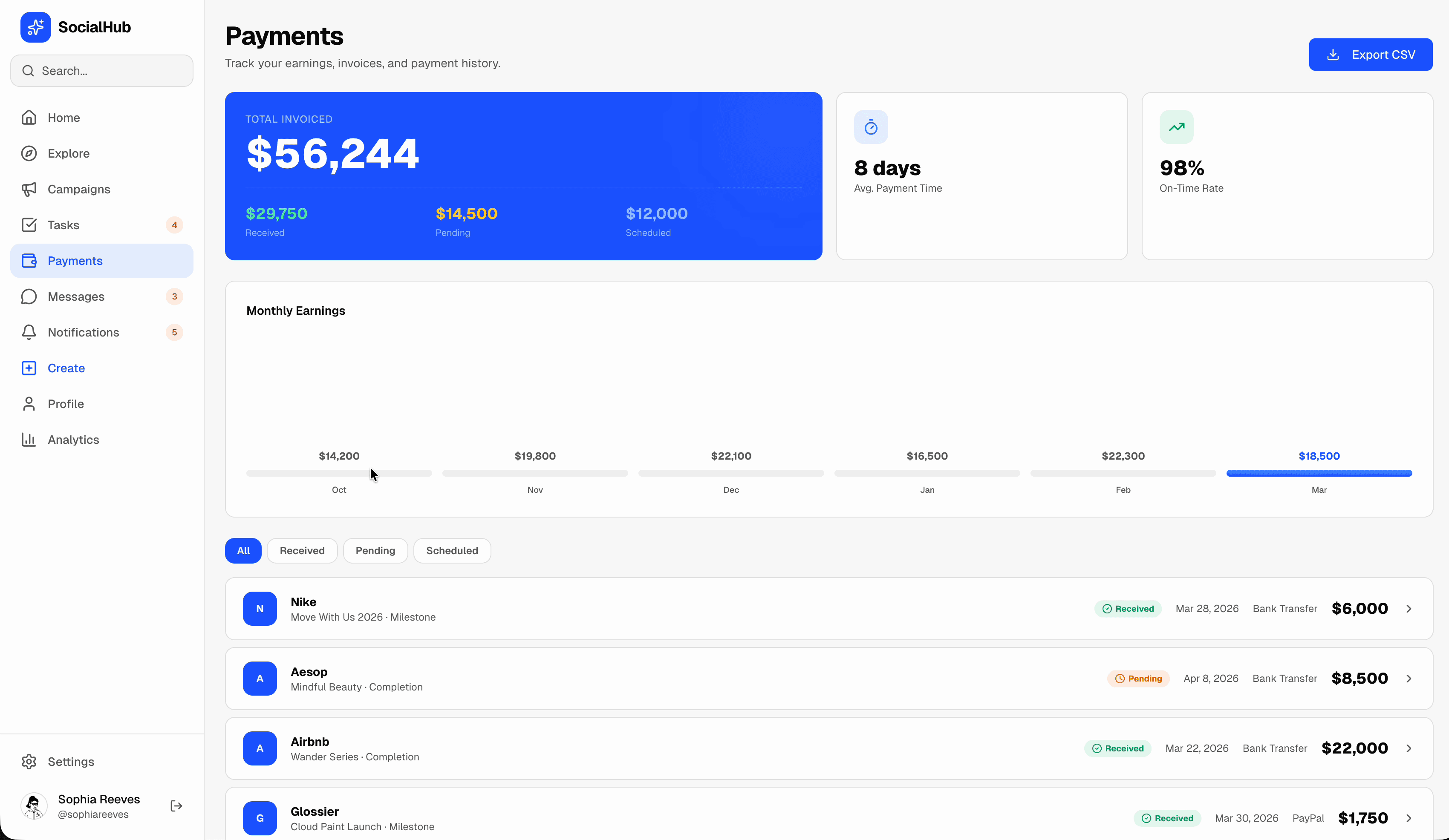Click the Tasks checkmark icon
The height and width of the screenshot is (840, 1449).
coord(29,224)
